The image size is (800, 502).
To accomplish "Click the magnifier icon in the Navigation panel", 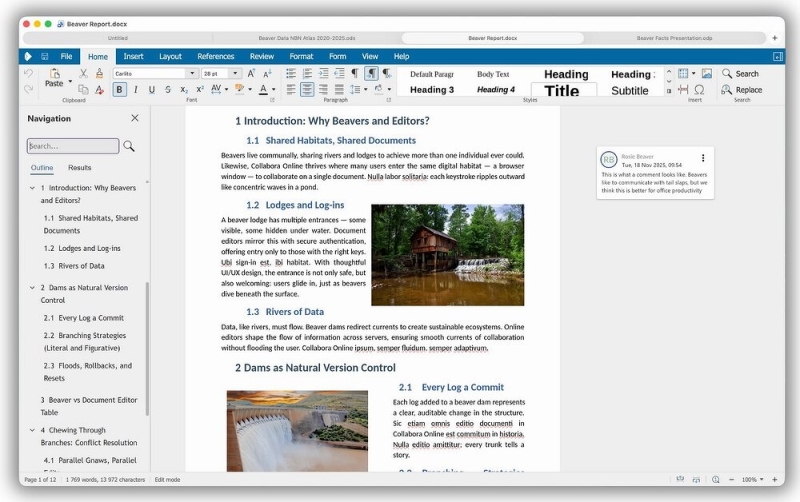I will (x=129, y=146).
